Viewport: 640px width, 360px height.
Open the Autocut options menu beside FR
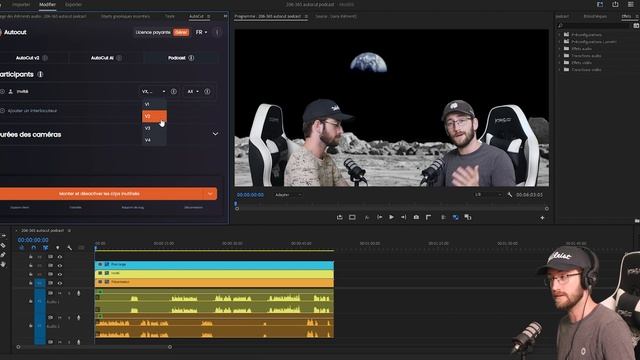point(217,32)
